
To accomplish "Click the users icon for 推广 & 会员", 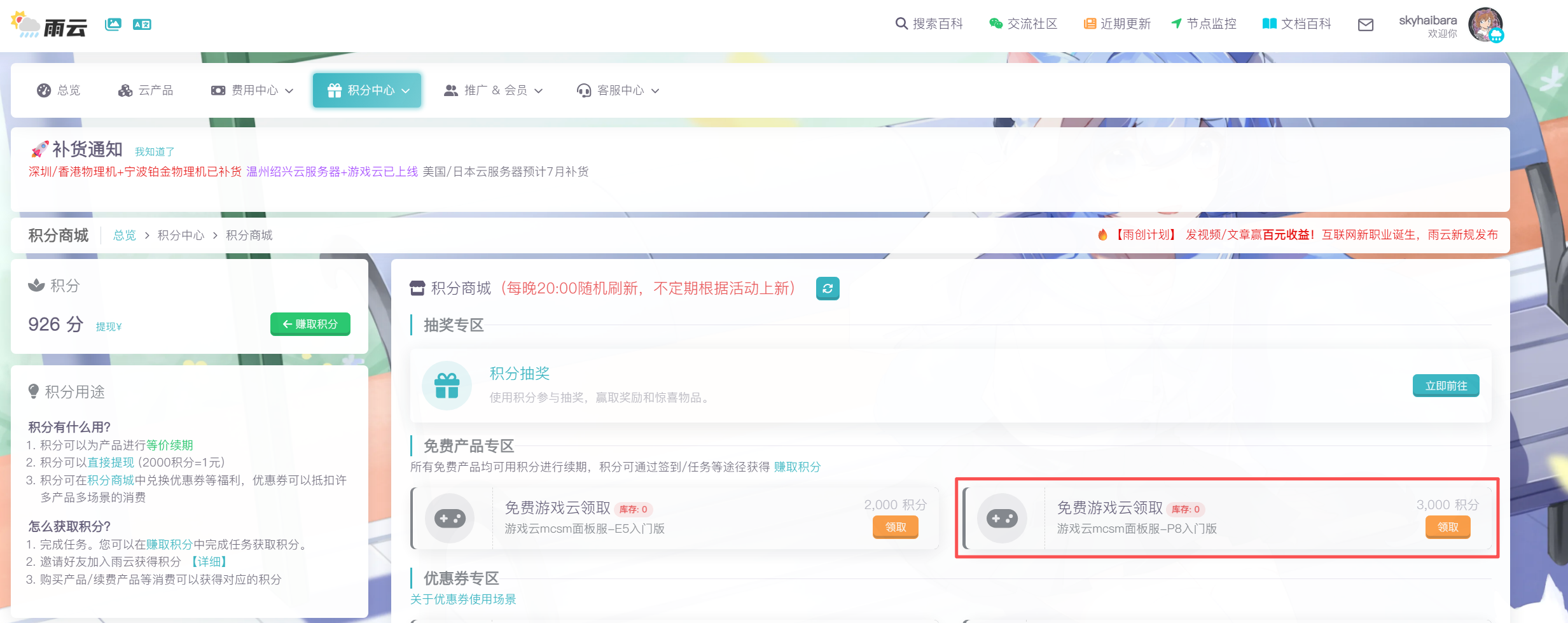I will (451, 90).
